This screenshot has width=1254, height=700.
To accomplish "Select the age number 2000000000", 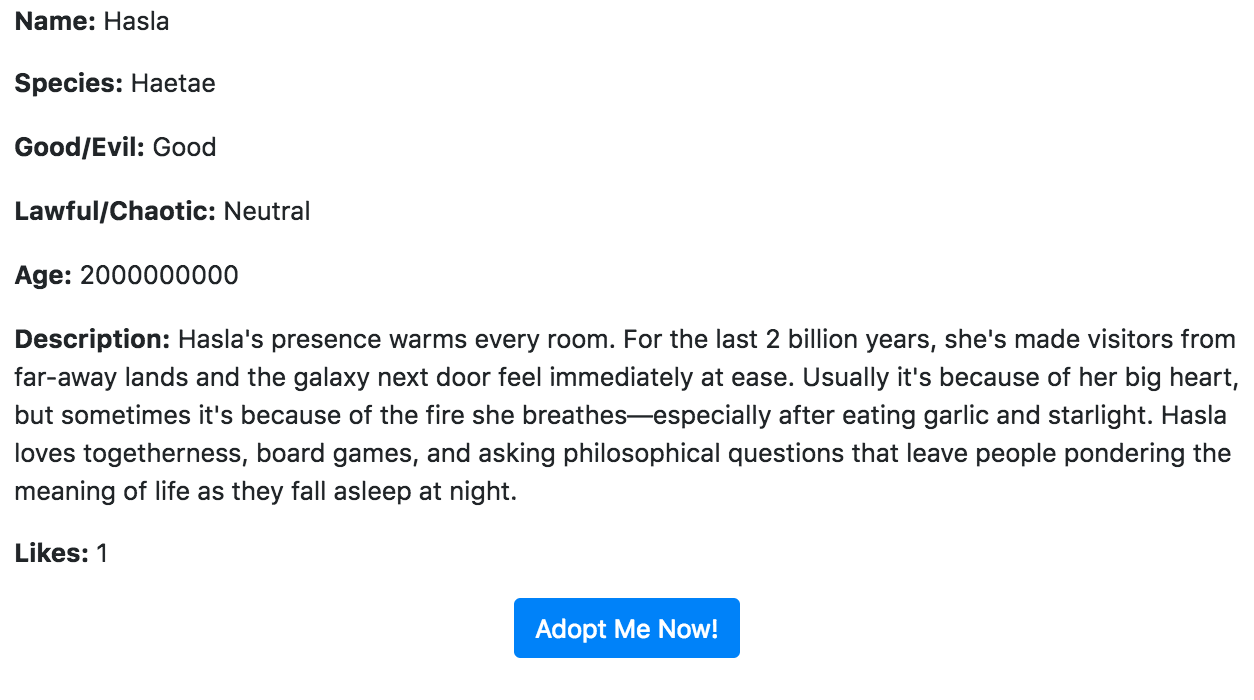I will 159,276.
